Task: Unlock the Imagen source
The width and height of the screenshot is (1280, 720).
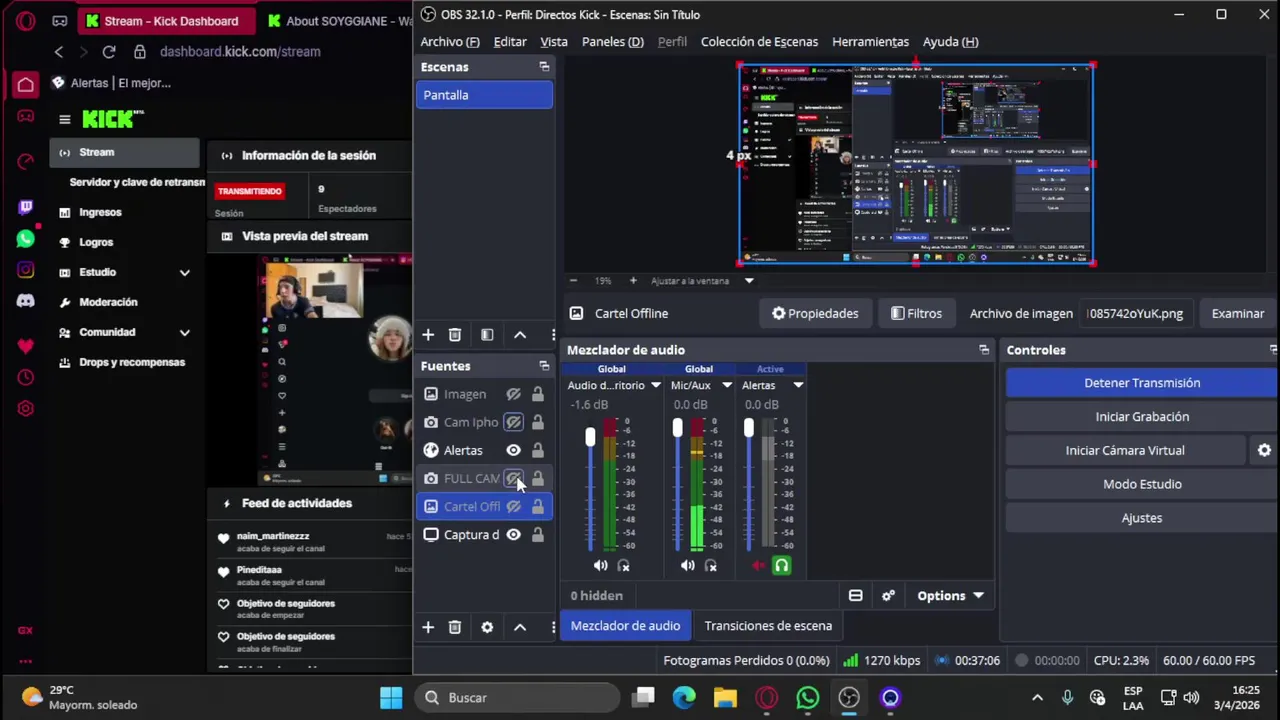Action: pos(538,394)
